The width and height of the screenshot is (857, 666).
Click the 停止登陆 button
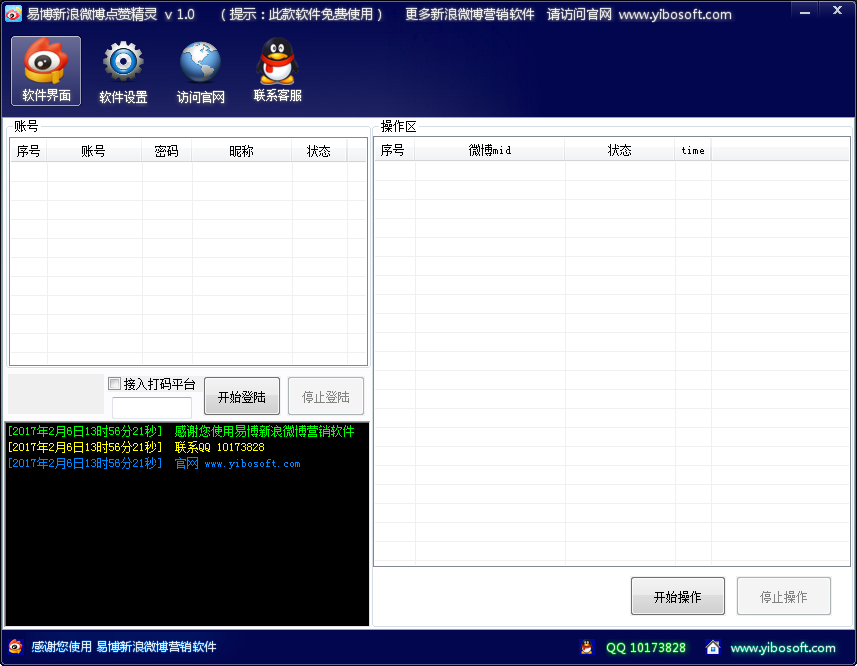point(325,397)
